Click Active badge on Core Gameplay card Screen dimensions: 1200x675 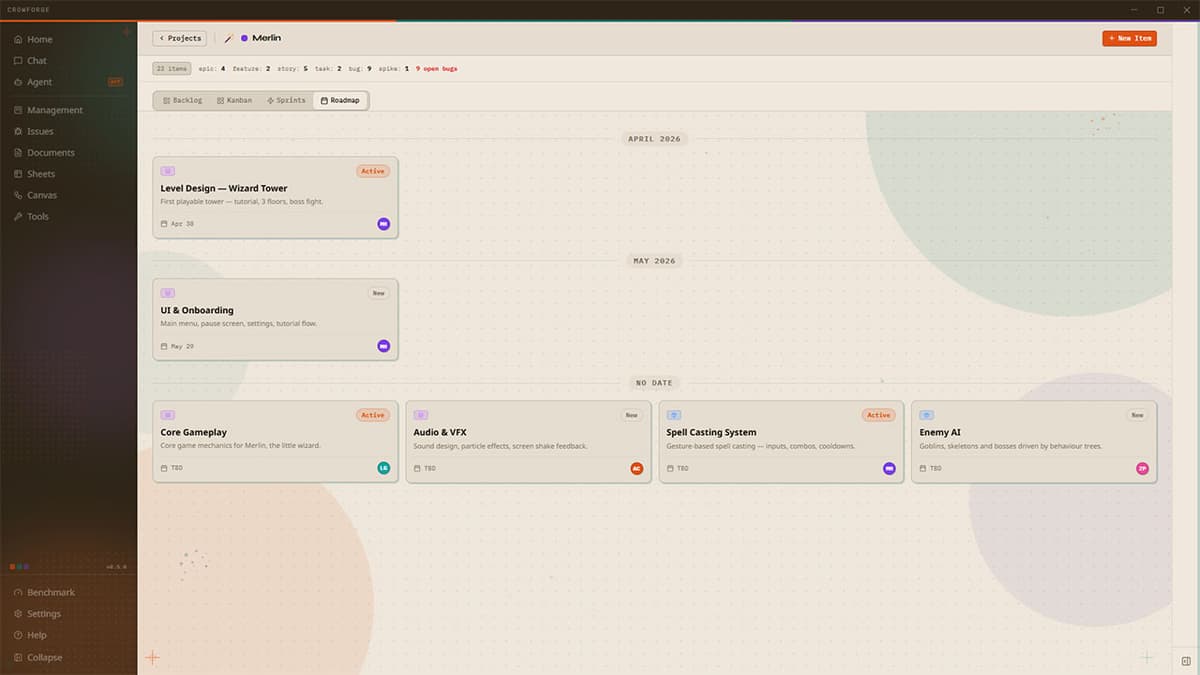tap(373, 415)
